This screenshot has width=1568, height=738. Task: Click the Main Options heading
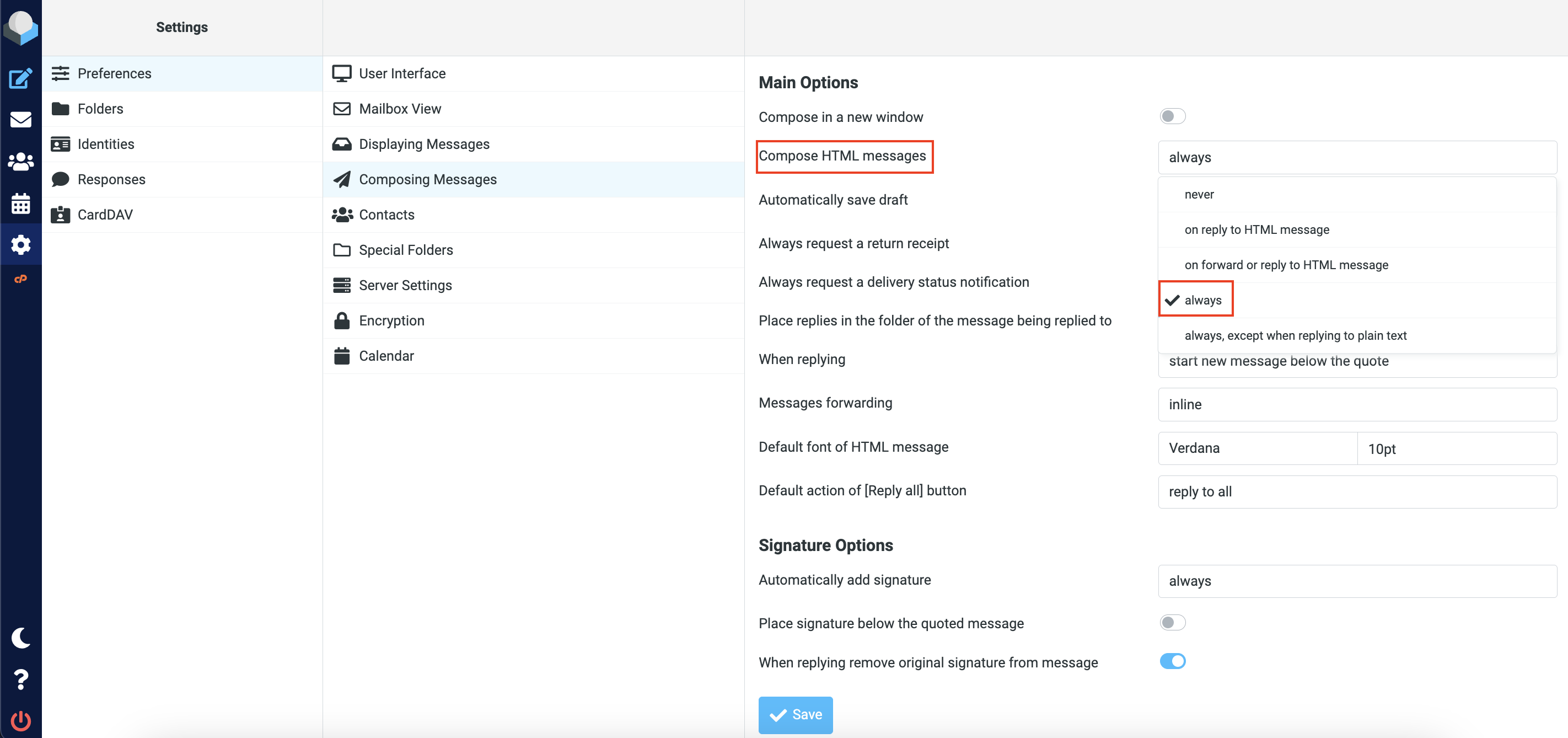pyautogui.click(x=808, y=82)
